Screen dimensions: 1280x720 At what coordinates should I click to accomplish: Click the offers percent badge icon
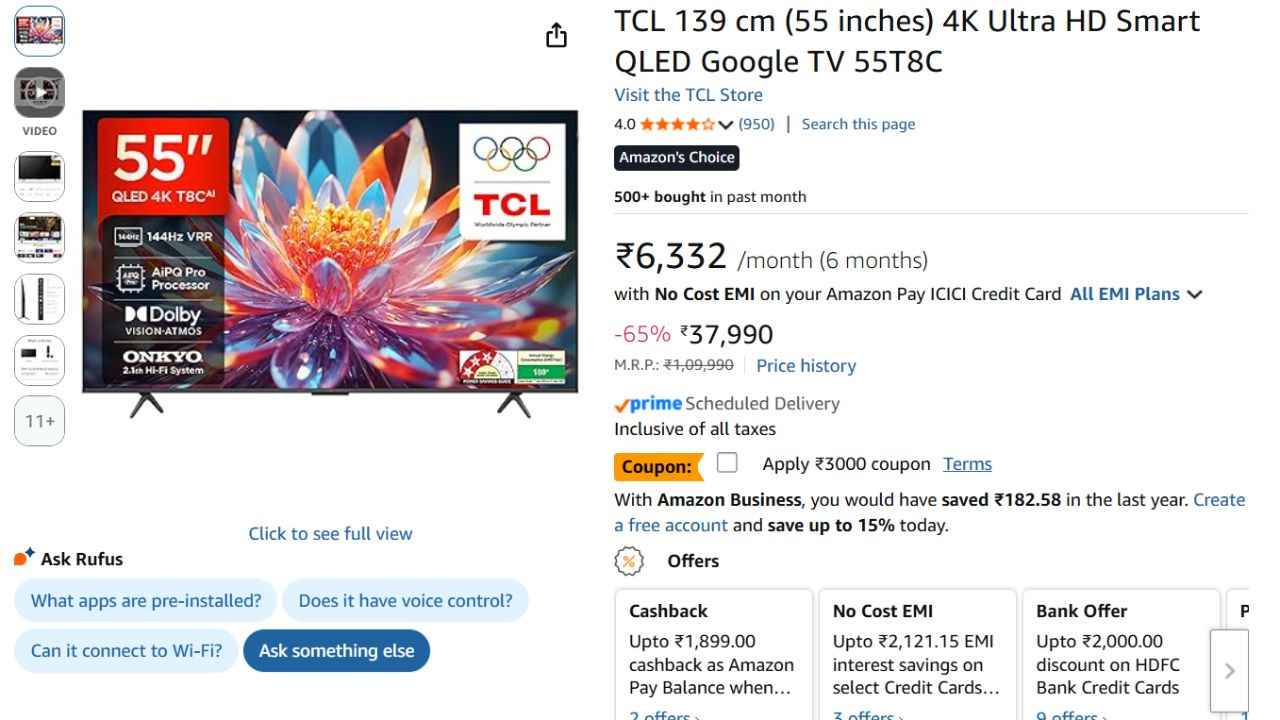coord(629,561)
